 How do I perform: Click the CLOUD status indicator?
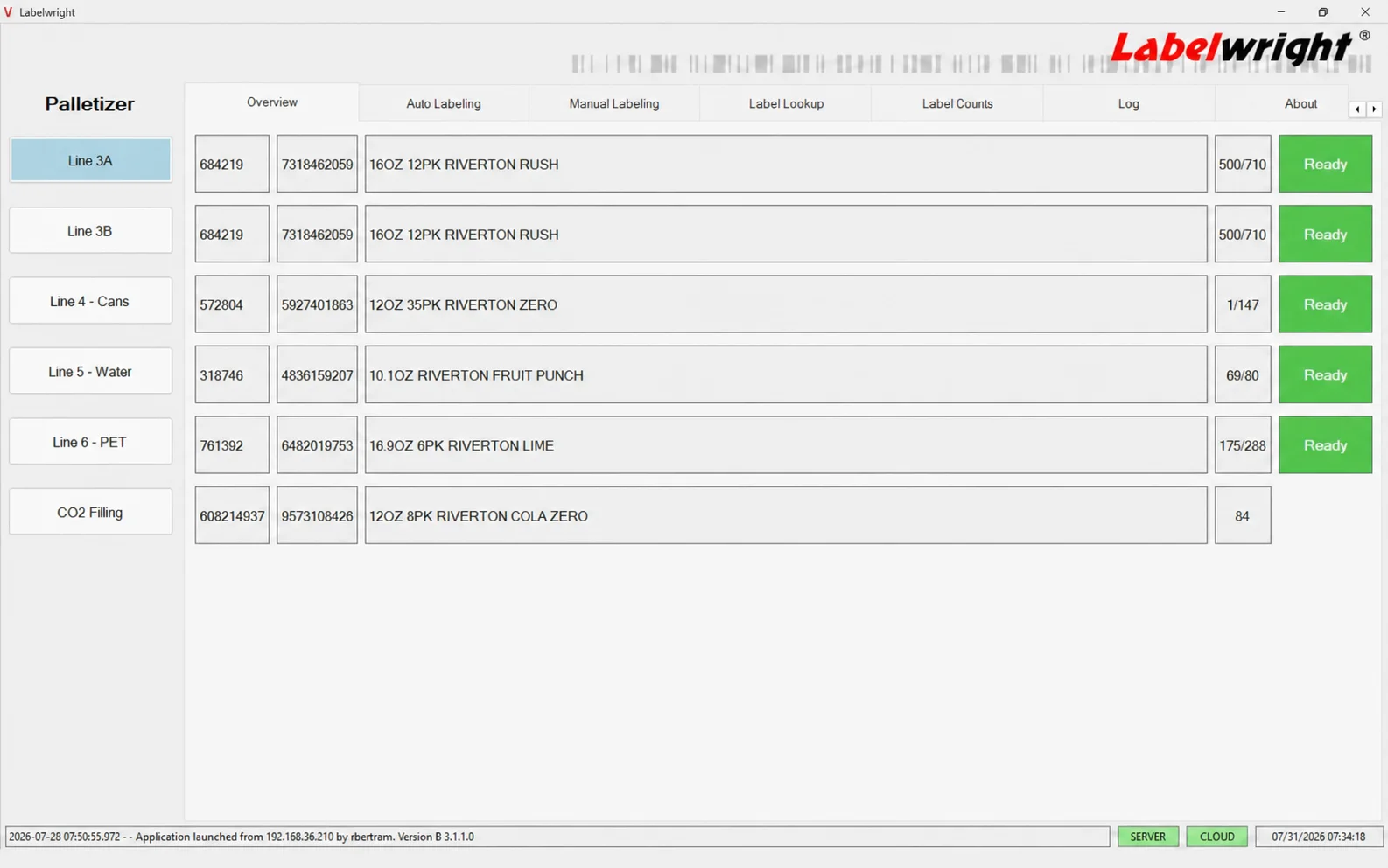point(1216,836)
